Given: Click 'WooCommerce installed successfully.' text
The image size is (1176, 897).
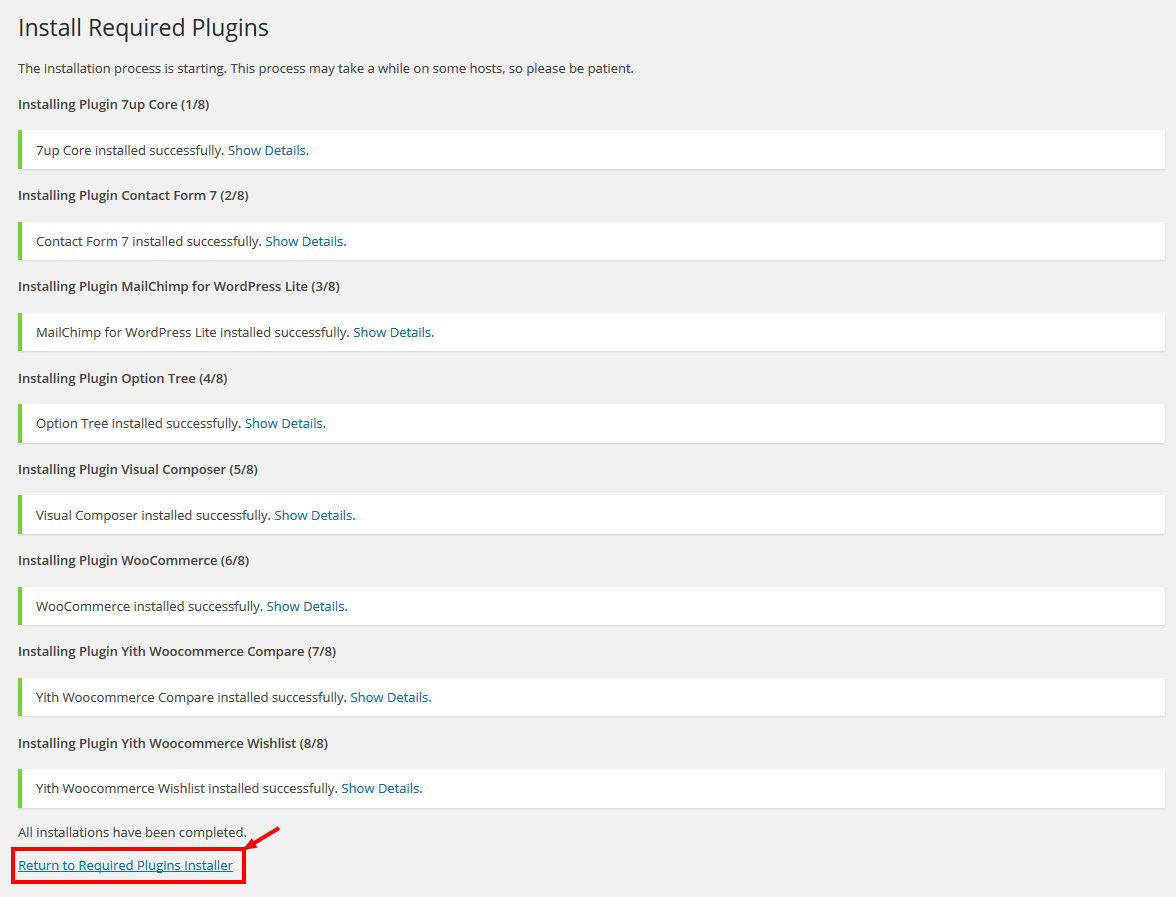Looking at the screenshot, I should click(x=149, y=606).
